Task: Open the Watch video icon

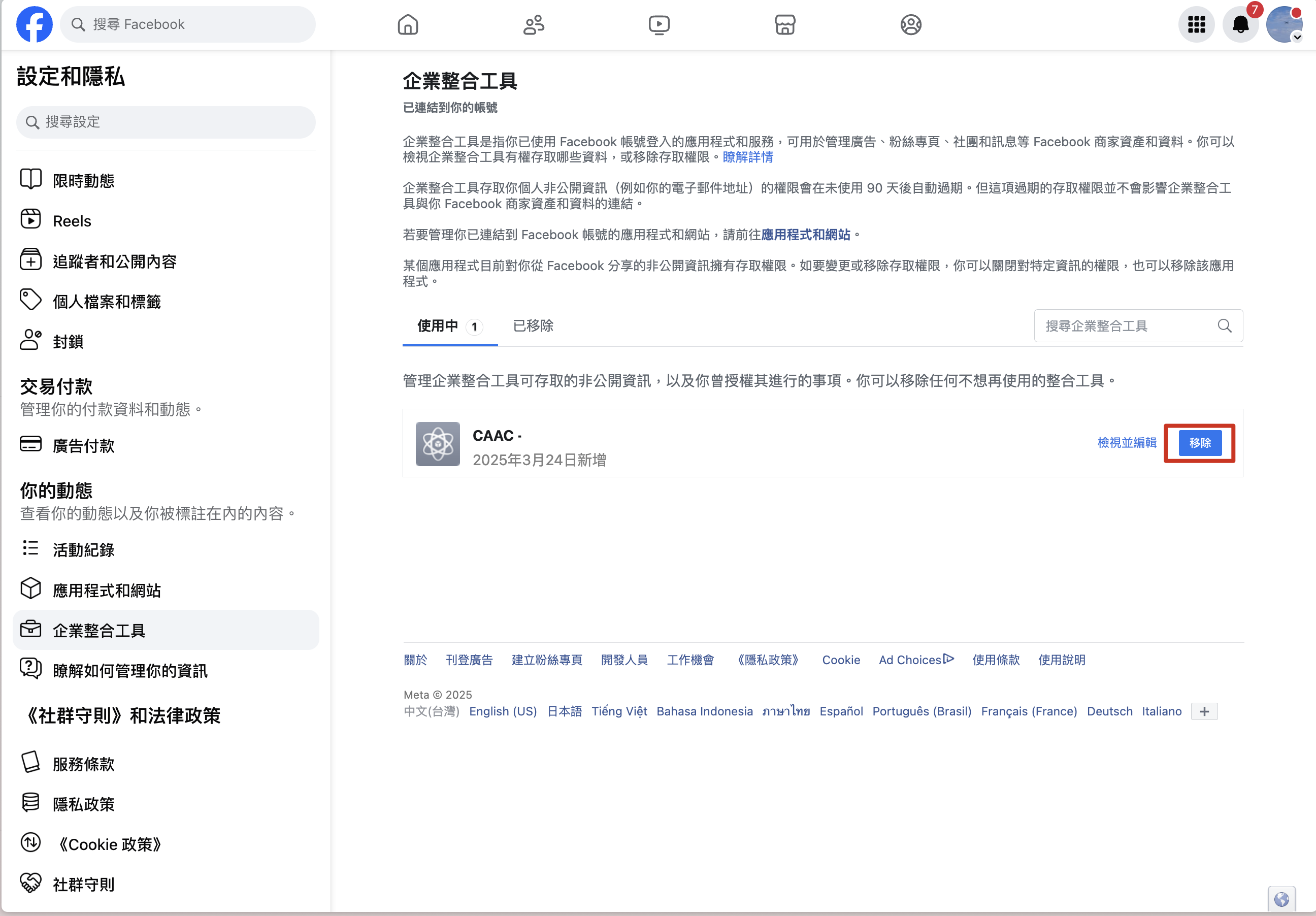Action: (659, 25)
